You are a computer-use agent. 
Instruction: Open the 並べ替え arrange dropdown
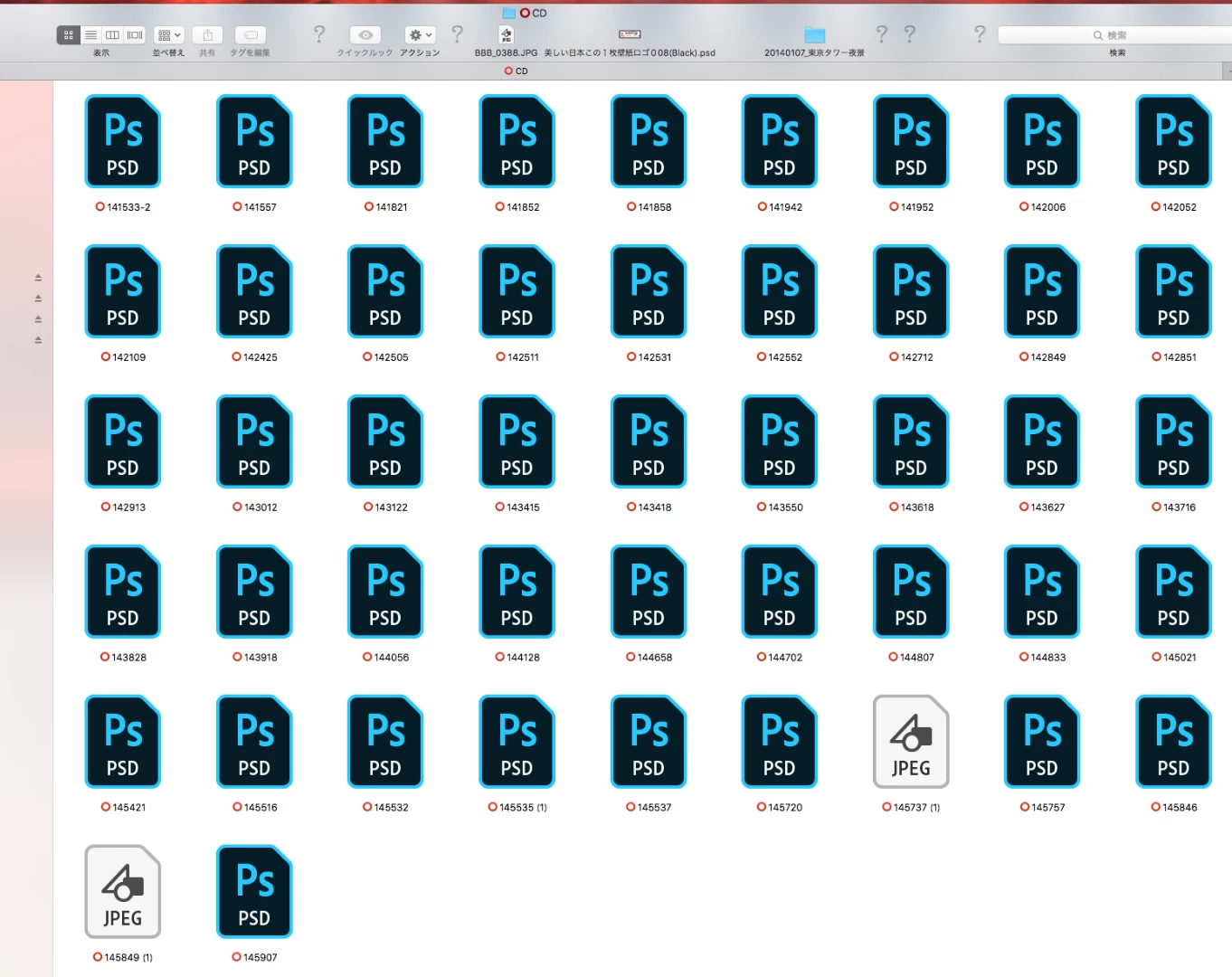[169, 35]
